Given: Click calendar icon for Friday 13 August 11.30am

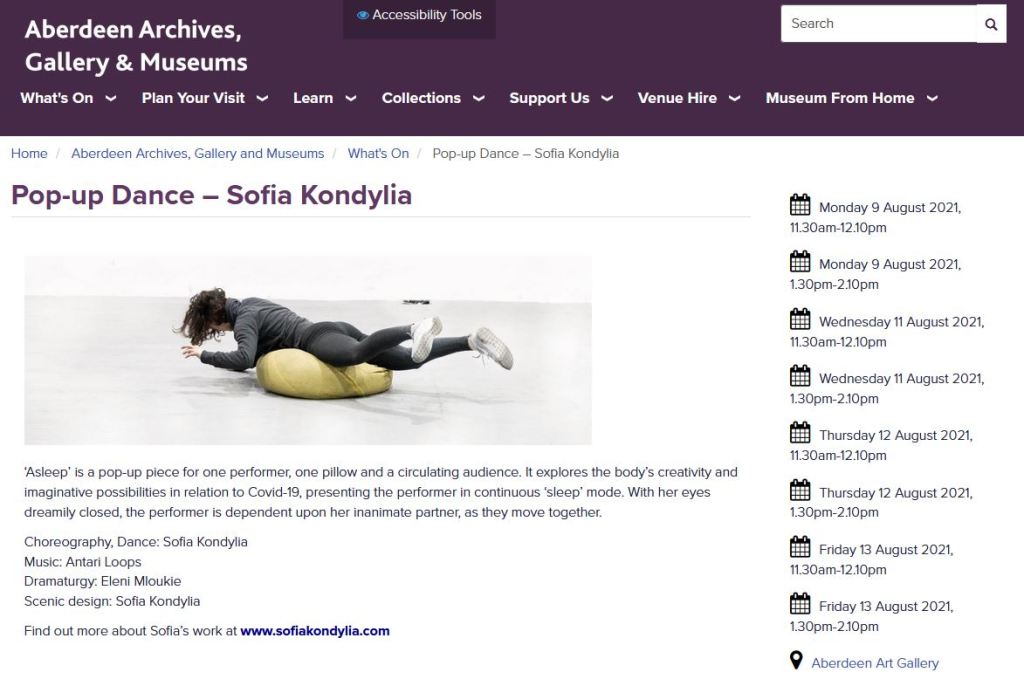Looking at the screenshot, I should pos(800,547).
